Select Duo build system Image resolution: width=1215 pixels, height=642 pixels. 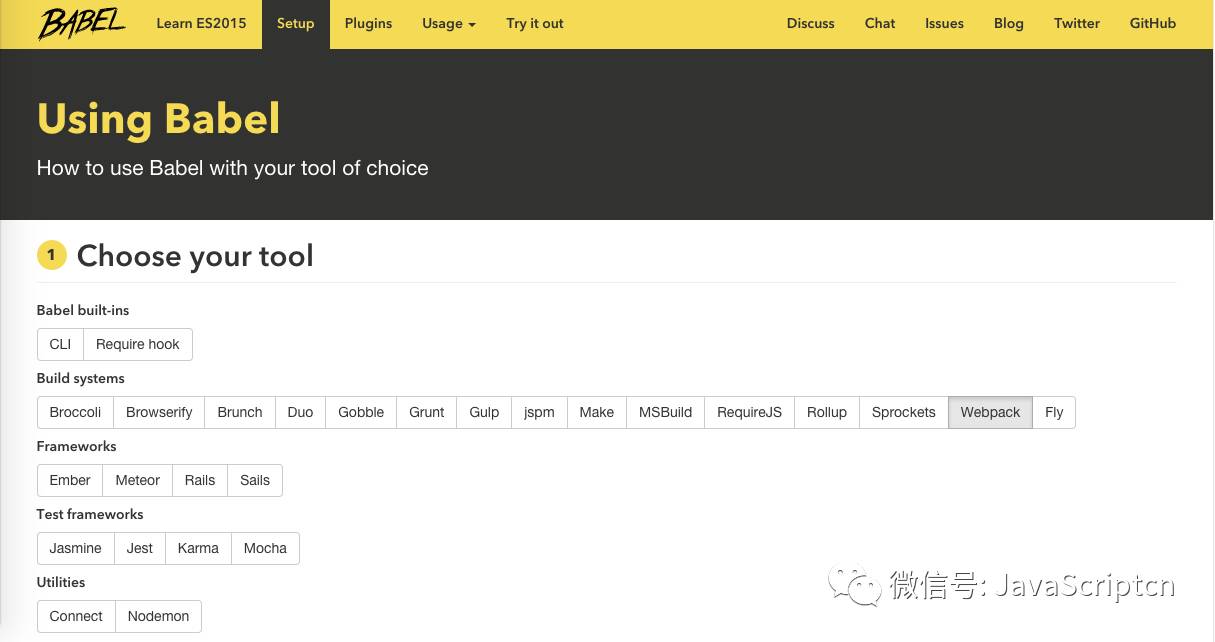(300, 412)
